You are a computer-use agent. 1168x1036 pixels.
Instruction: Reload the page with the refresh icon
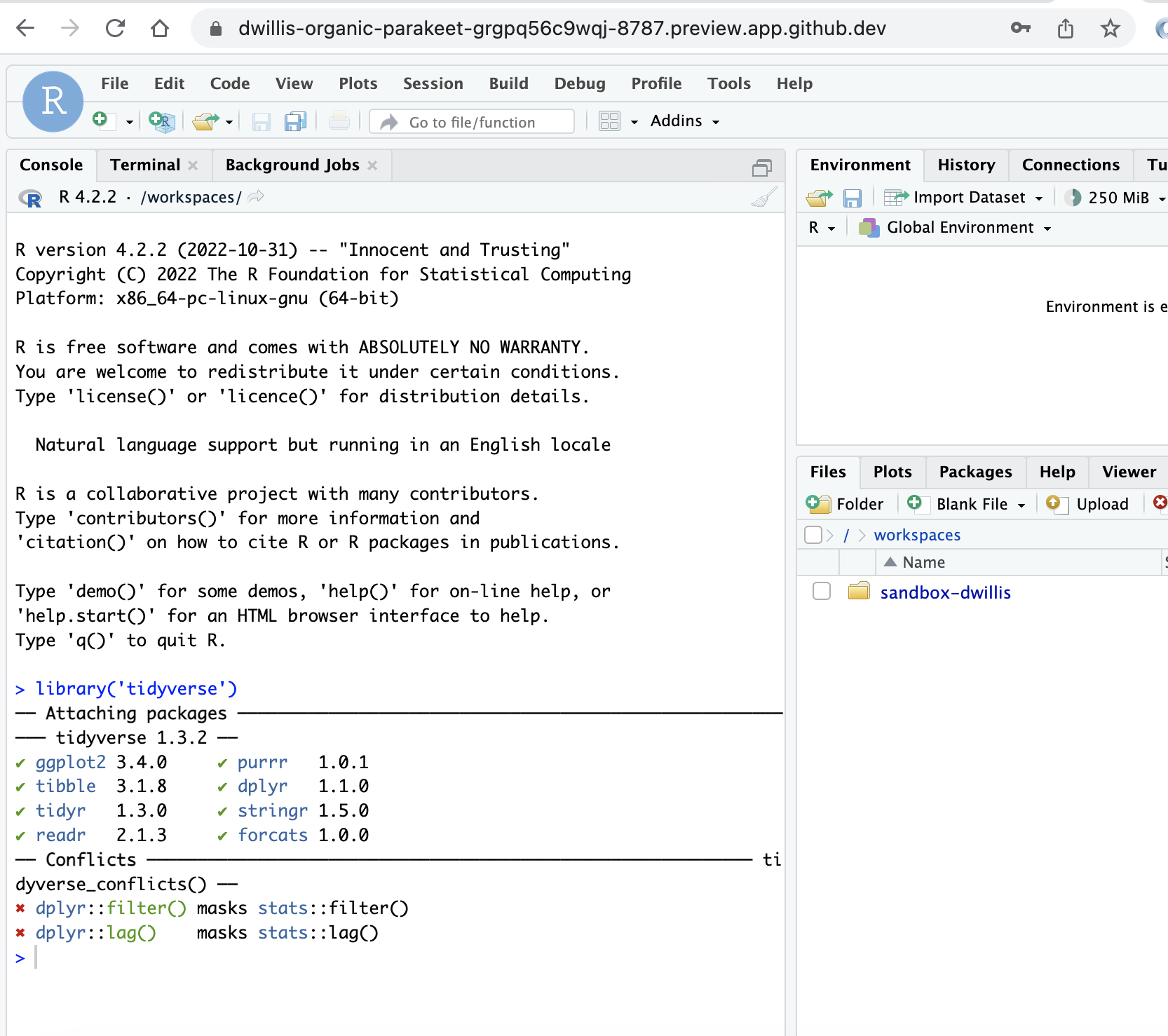click(x=115, y=28)
